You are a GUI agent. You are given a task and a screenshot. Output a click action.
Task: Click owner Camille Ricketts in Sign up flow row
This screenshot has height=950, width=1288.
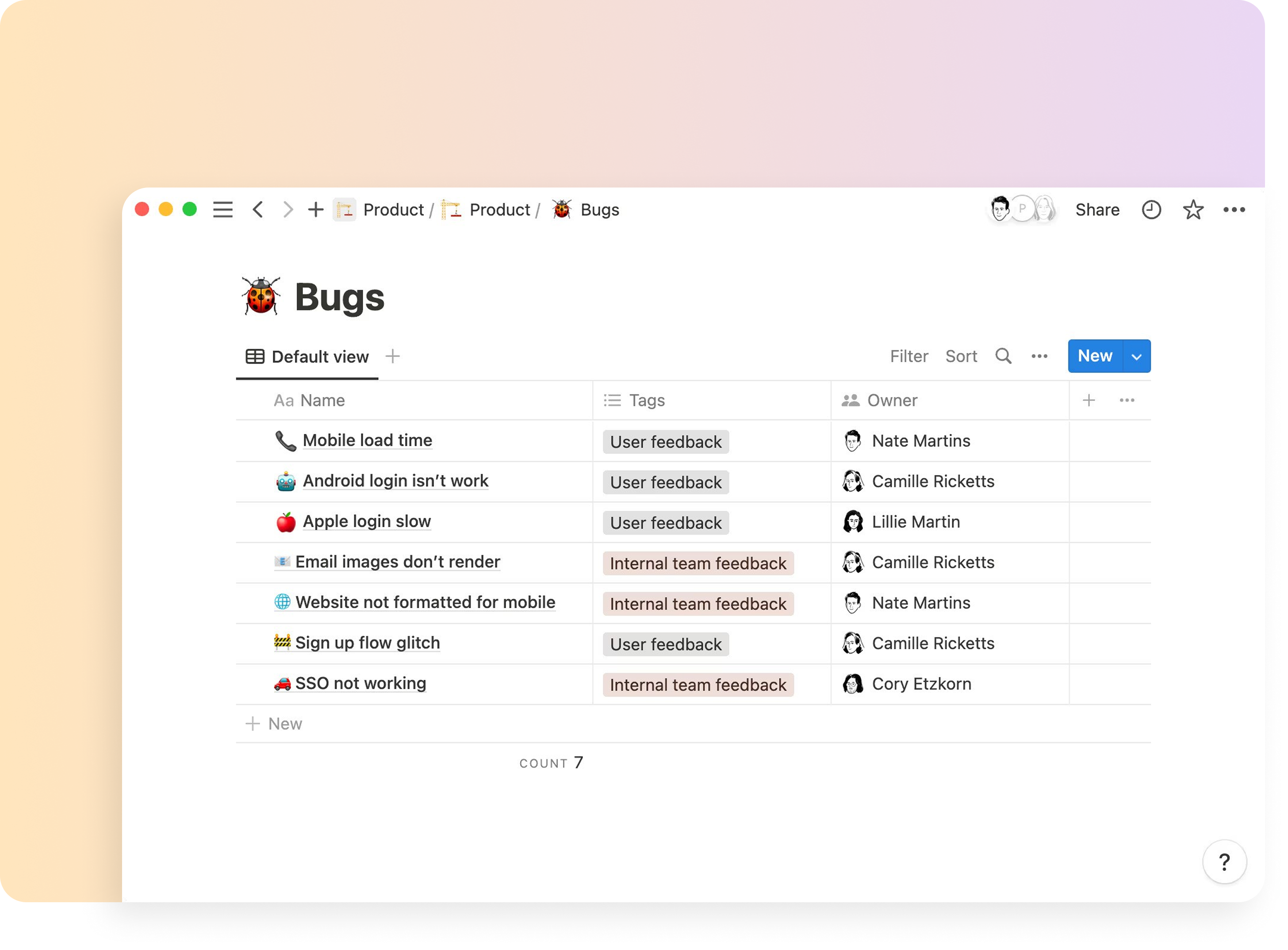pos(919,644)
